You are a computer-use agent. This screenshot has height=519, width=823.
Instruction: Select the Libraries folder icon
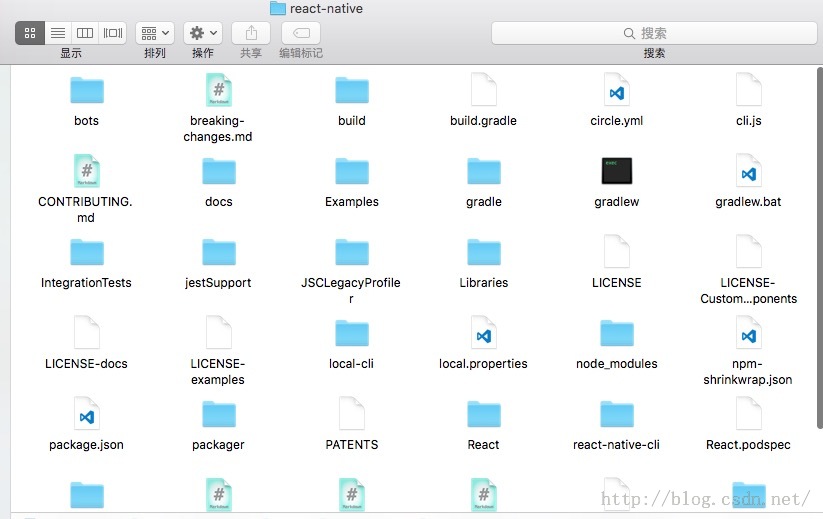click(x=484, y=252)
